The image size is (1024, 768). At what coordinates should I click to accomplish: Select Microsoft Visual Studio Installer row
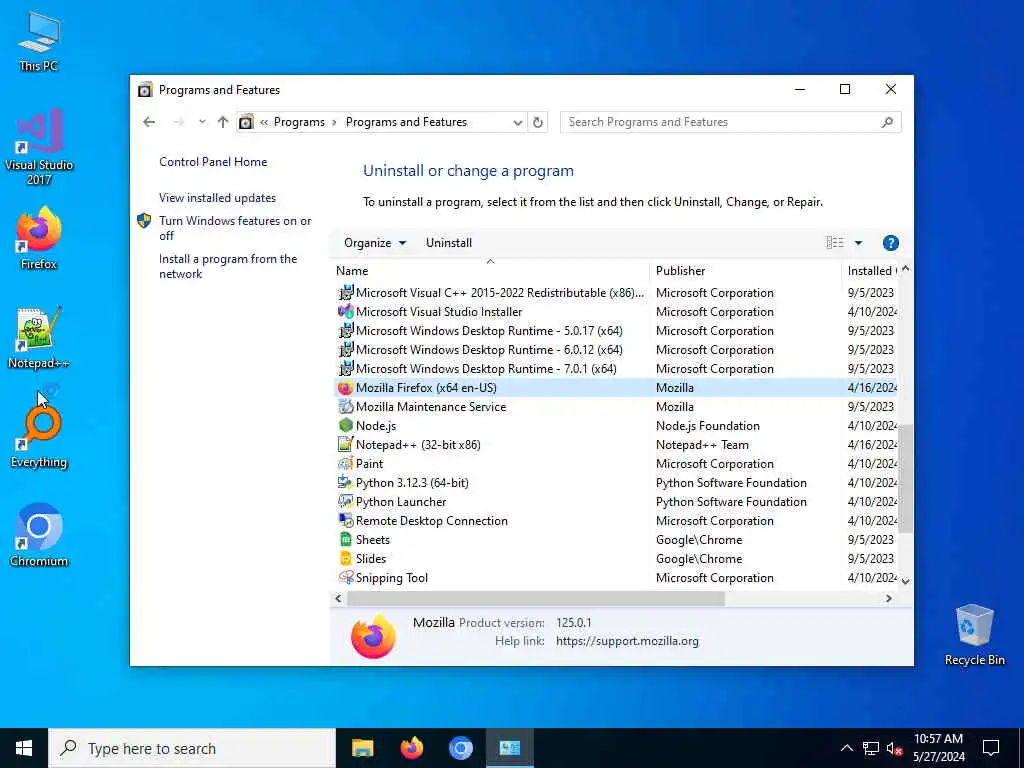coord(616,312)
